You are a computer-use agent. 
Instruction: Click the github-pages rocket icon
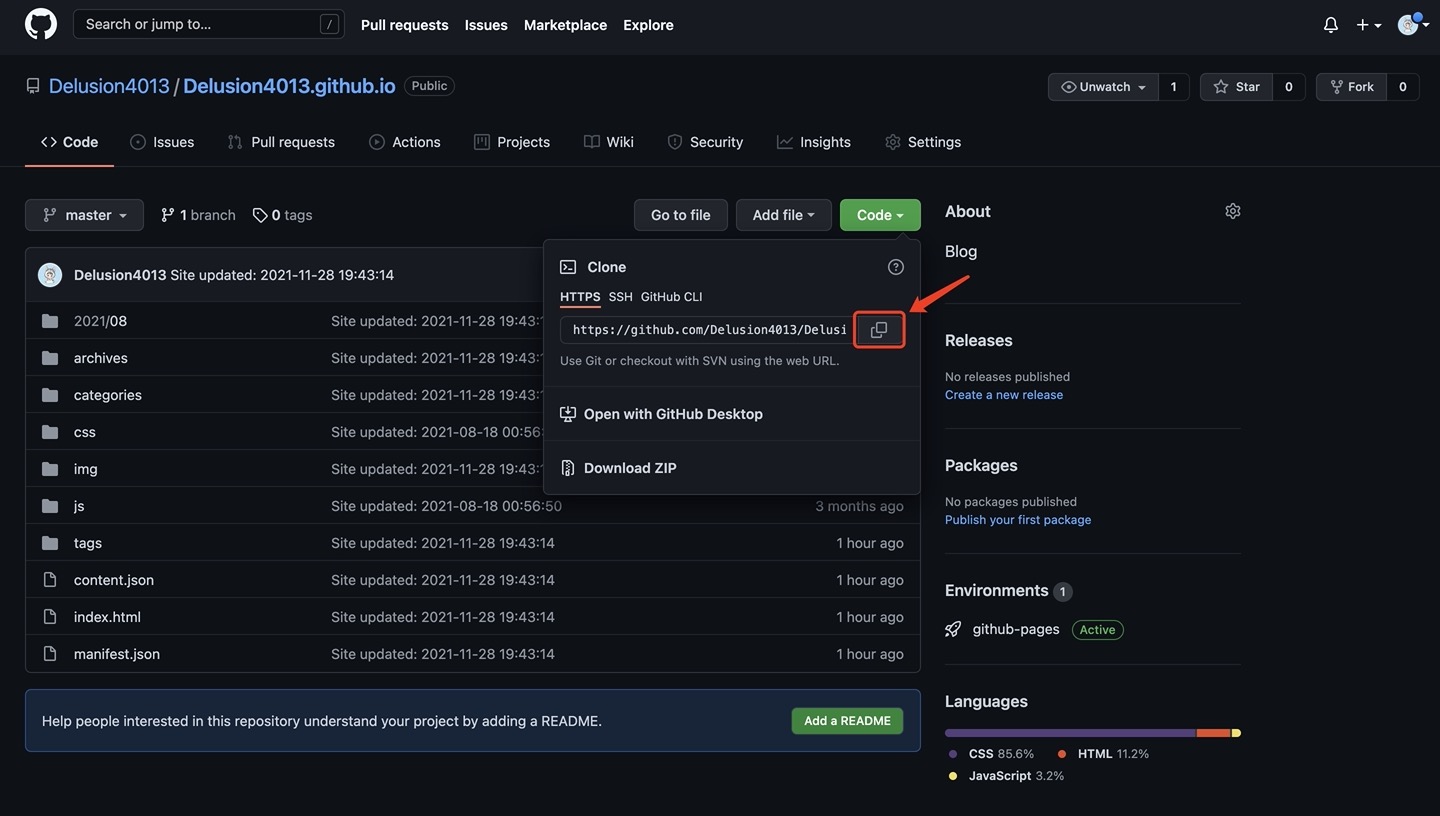[953, 629]
